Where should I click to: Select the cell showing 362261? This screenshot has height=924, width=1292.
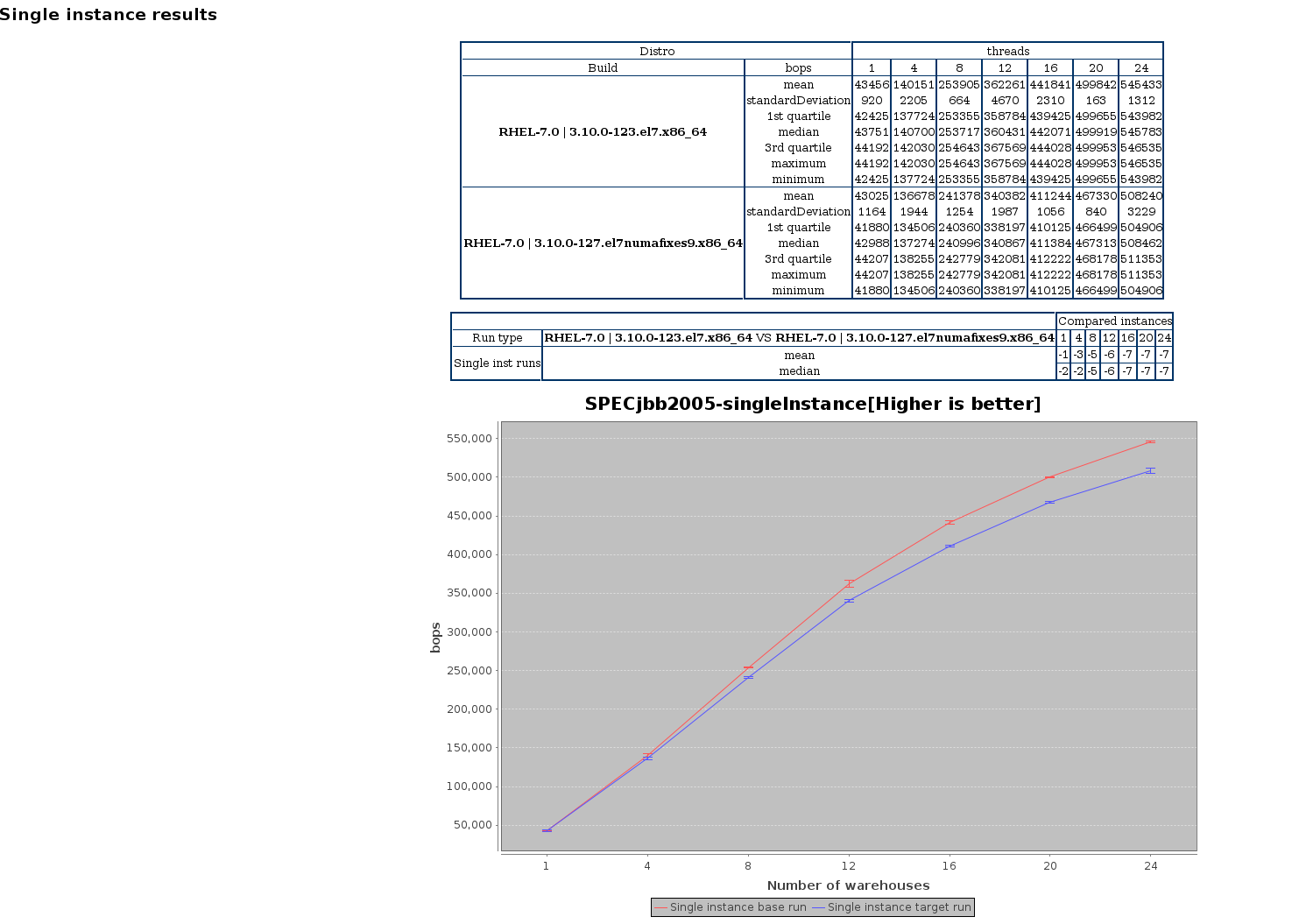click(1005, 85)
